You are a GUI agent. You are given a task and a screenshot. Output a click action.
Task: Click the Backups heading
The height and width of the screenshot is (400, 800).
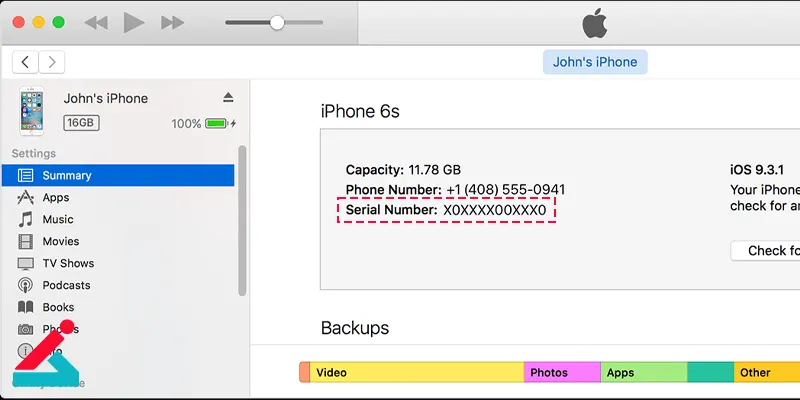[355, 328]
